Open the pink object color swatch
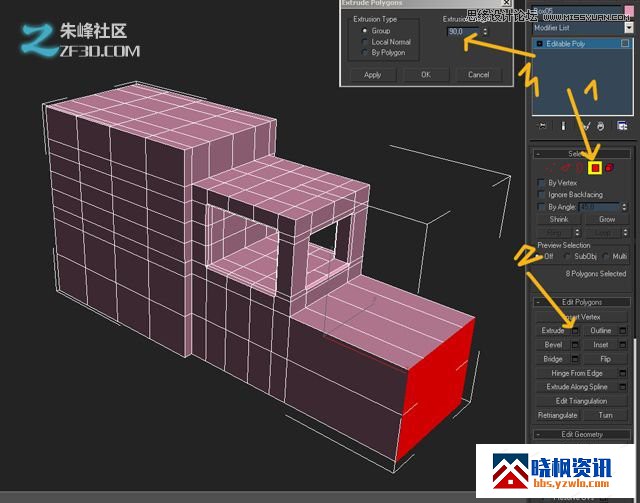640x503 pixels. (629, 11)
